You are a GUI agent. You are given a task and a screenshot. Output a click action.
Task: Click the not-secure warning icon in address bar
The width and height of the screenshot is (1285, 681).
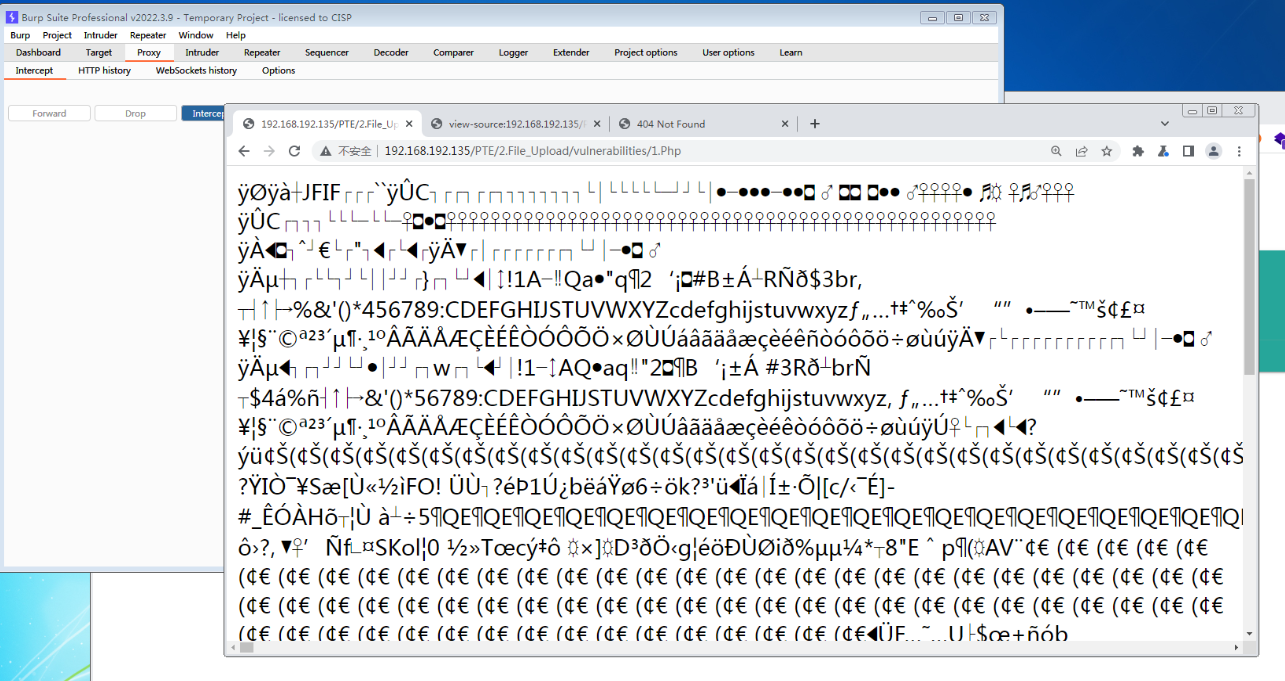[x=324, y=151]
